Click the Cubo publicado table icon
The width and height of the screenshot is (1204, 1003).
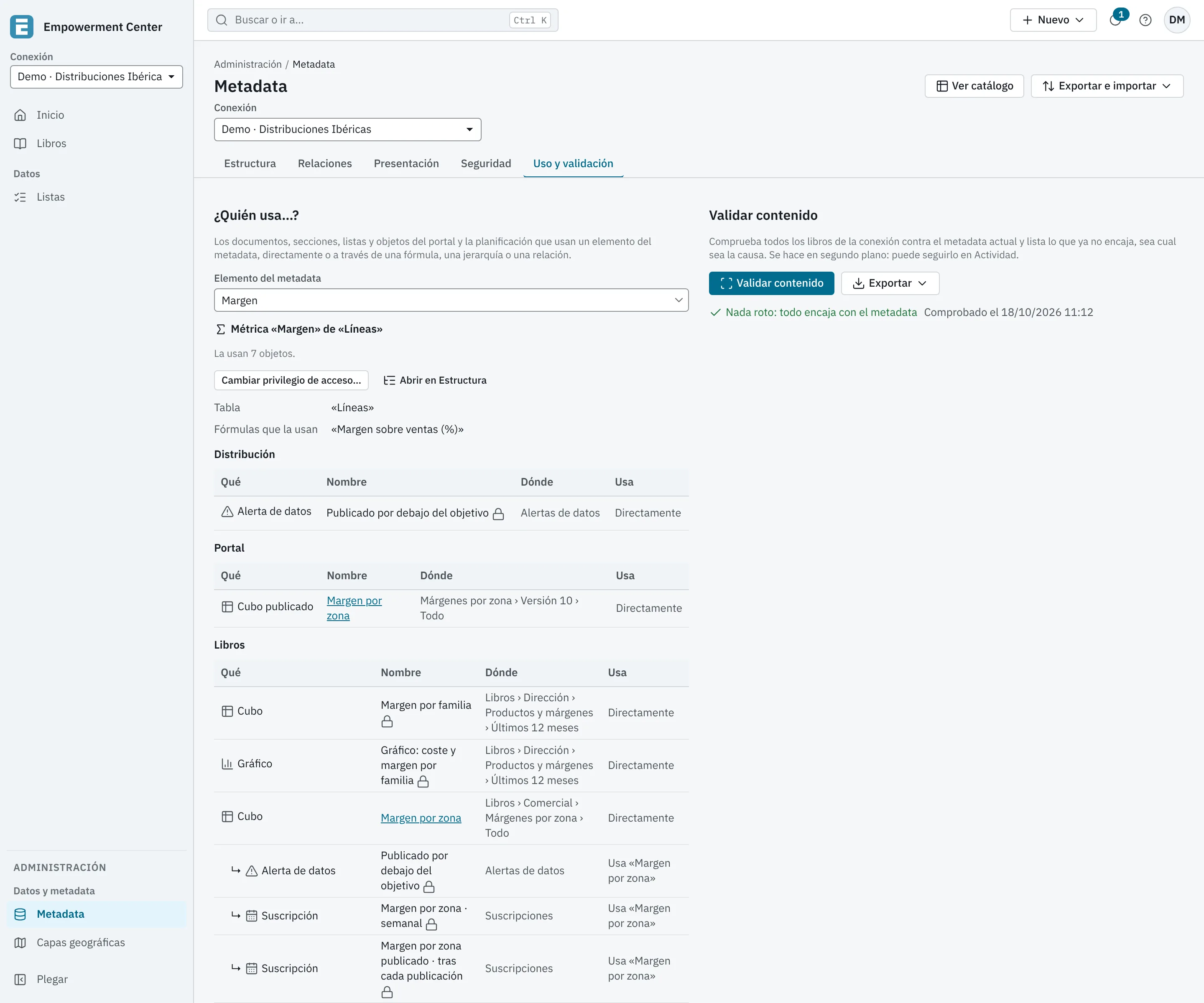pyautogui.click(x=227, y=607)
